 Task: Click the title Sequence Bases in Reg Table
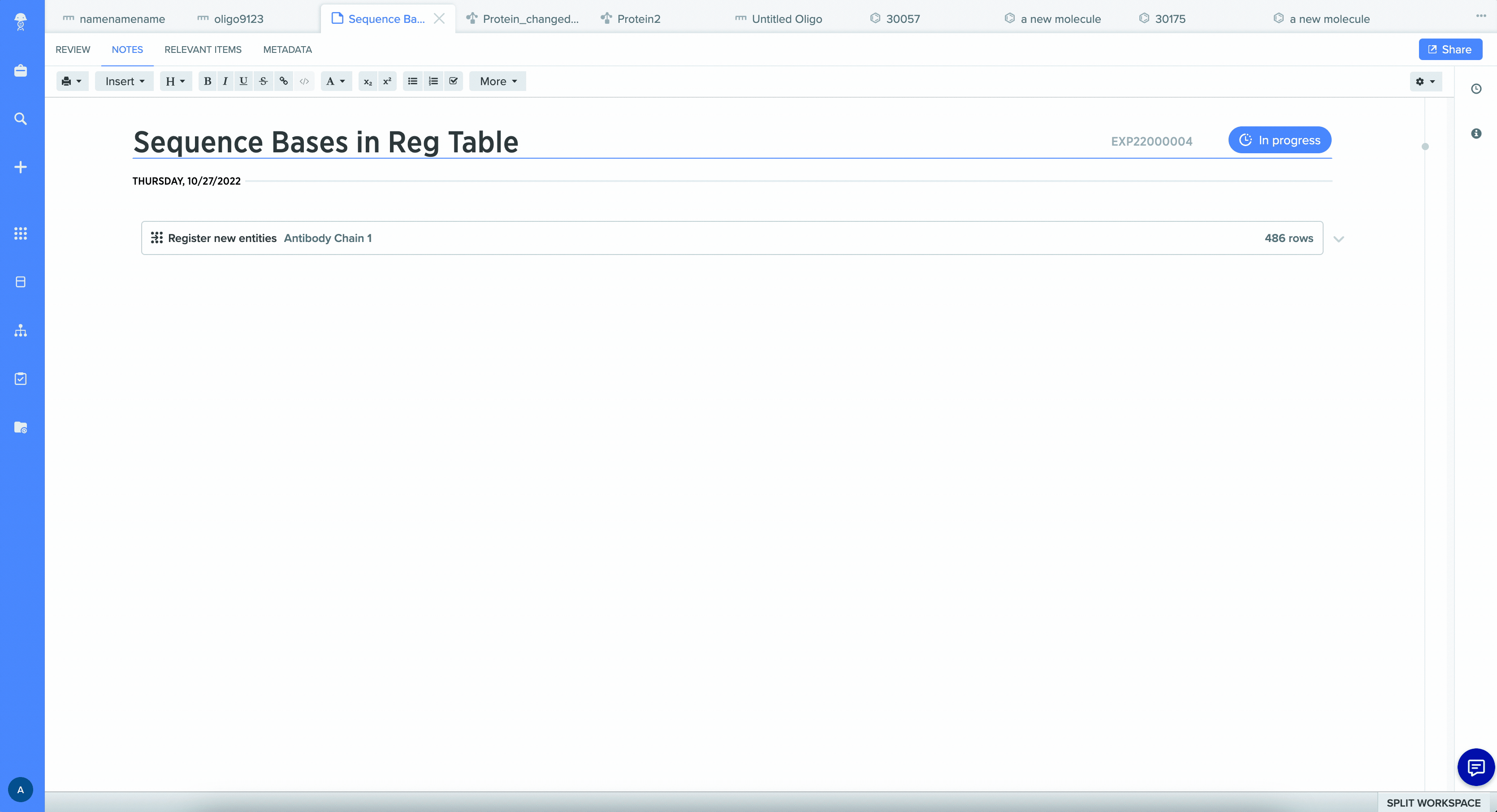point(325,142)
